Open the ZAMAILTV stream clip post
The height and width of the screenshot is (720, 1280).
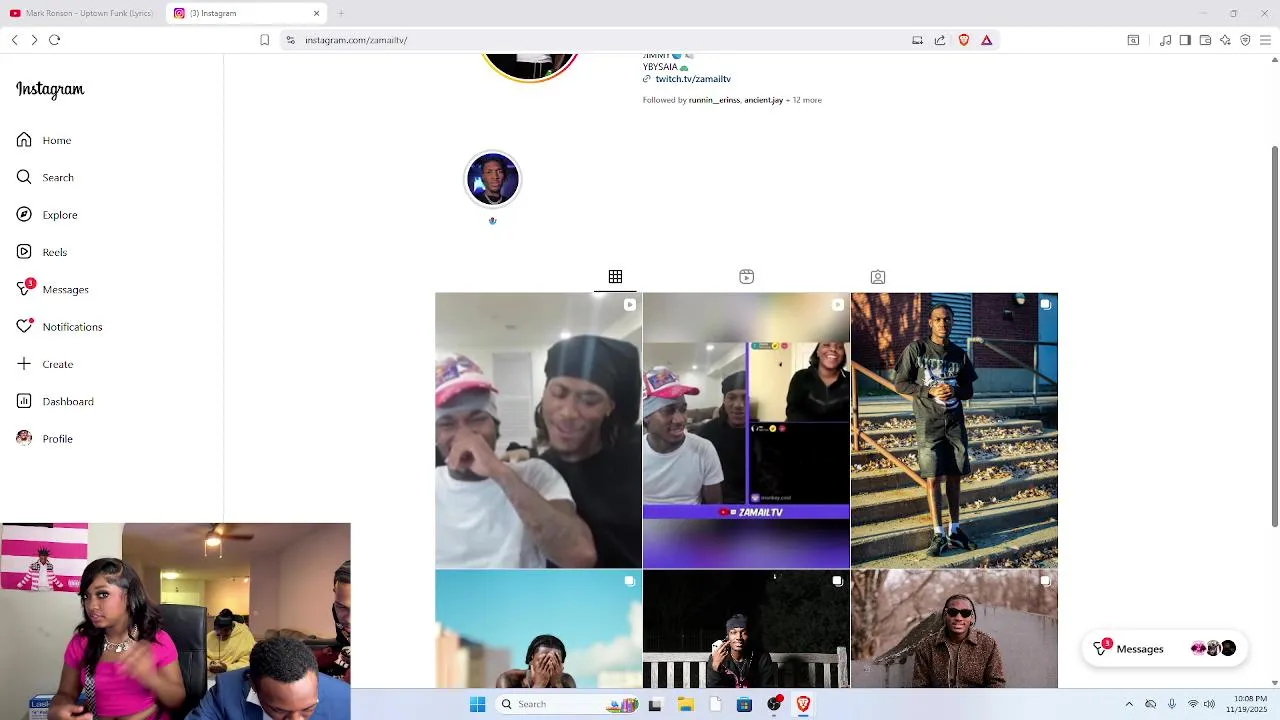746,430
